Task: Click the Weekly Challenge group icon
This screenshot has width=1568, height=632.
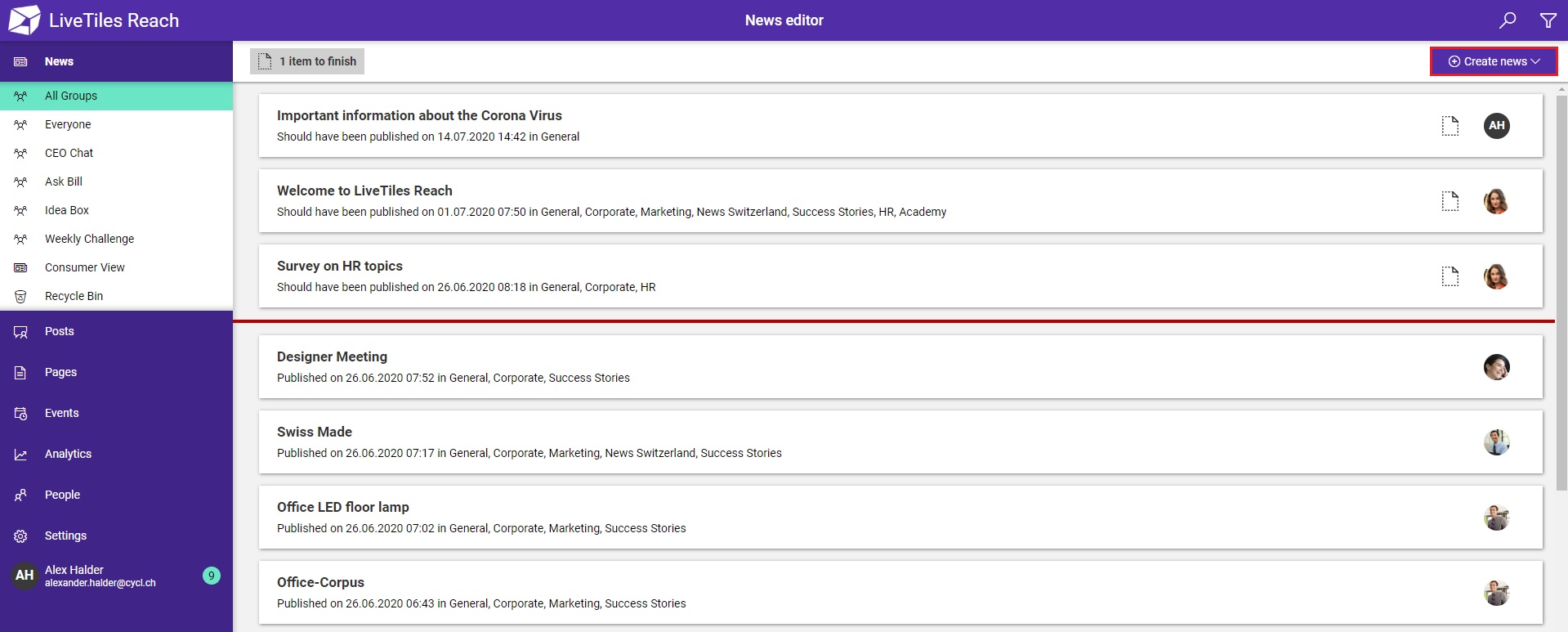Action: (20, 239)
